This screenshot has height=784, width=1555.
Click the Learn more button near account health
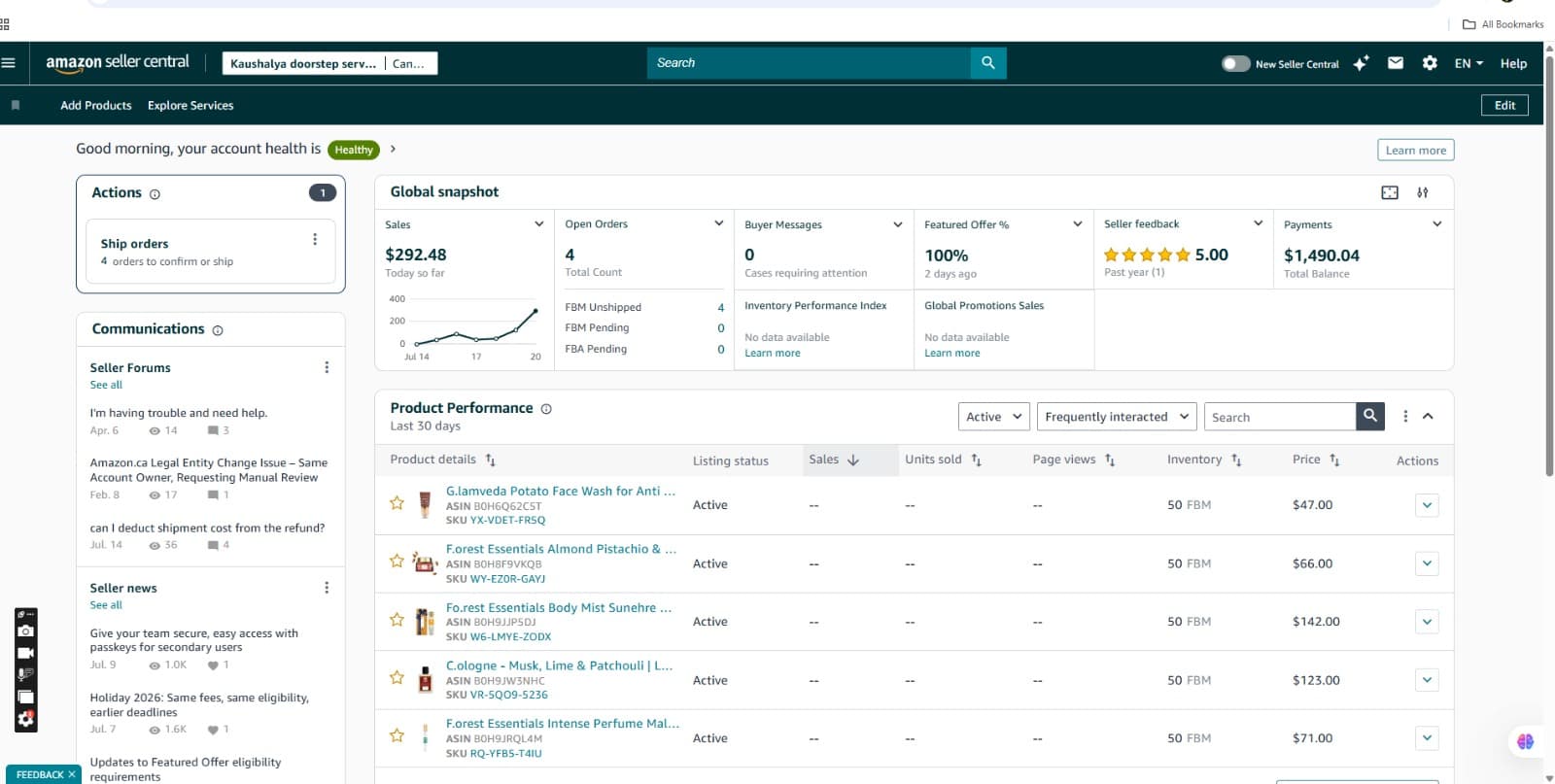pyautogui.click(x=1415, y=150)
